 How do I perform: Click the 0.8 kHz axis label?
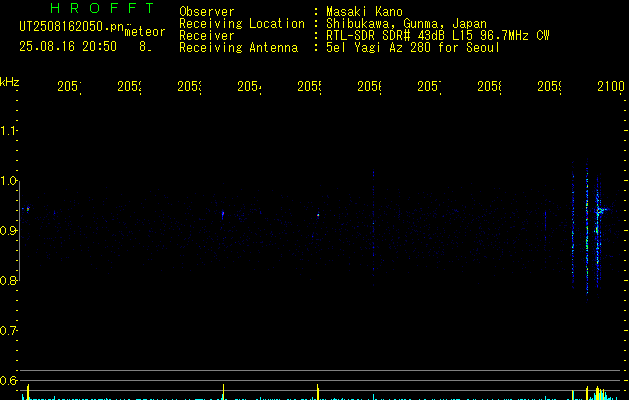click(8, 281)
